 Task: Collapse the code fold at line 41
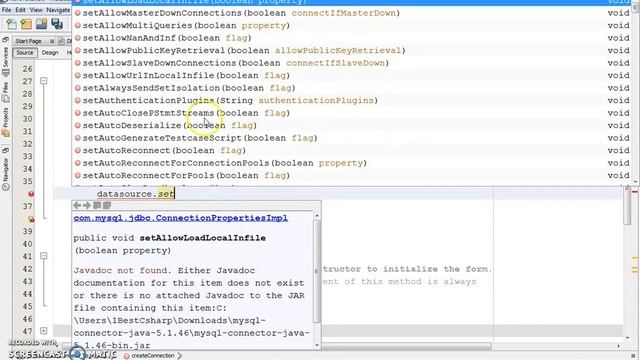[44, 256]
